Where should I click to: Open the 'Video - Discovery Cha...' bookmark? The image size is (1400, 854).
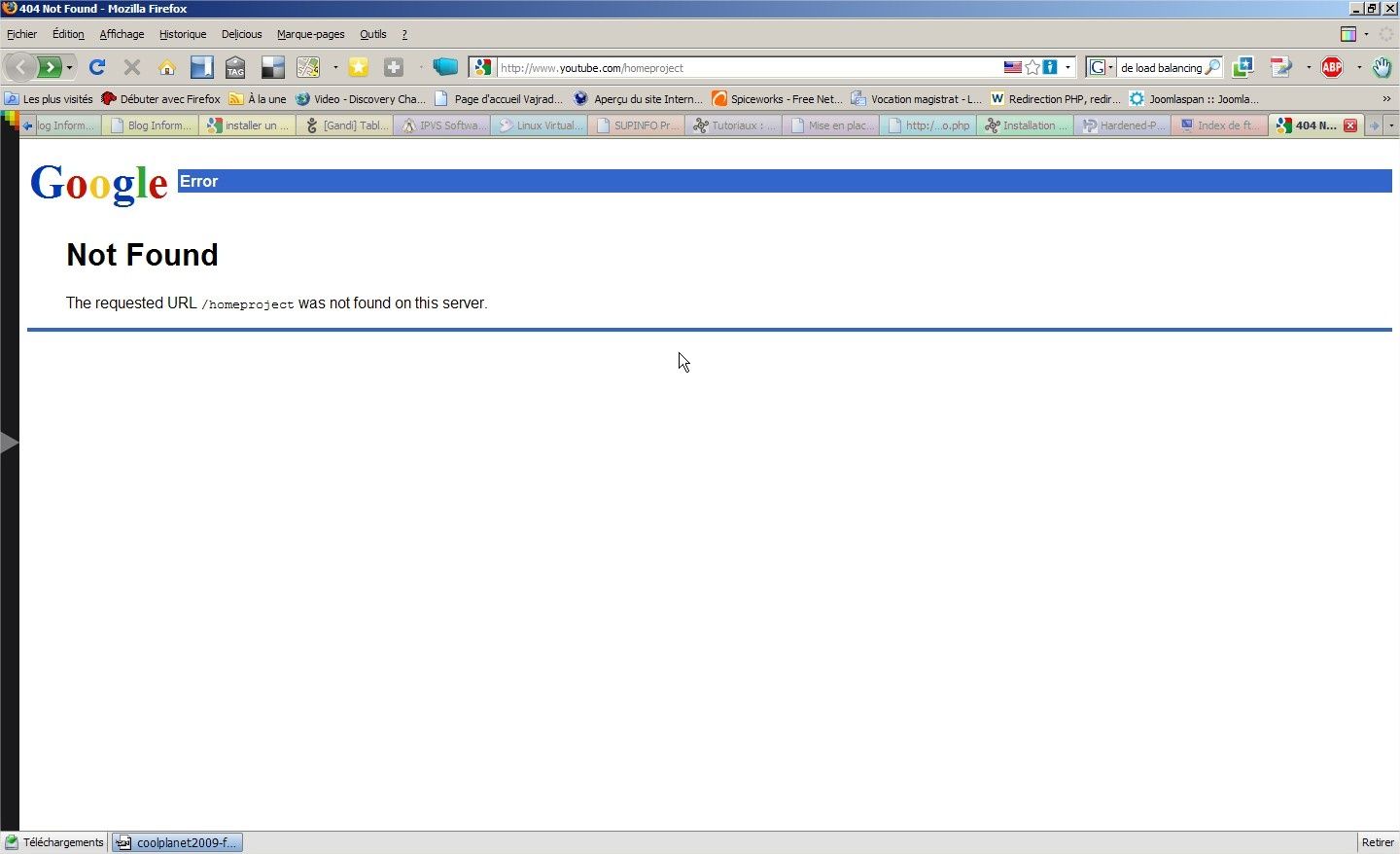(361, 99)
